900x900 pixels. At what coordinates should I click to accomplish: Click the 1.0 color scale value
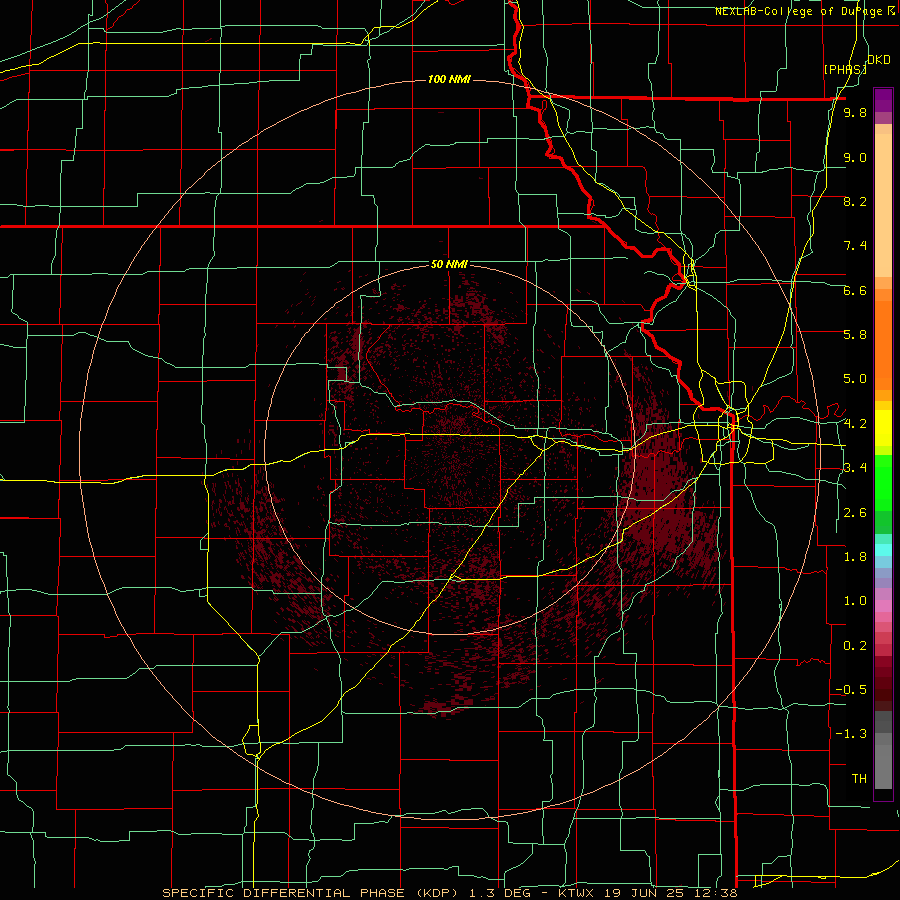coord(855,601)
